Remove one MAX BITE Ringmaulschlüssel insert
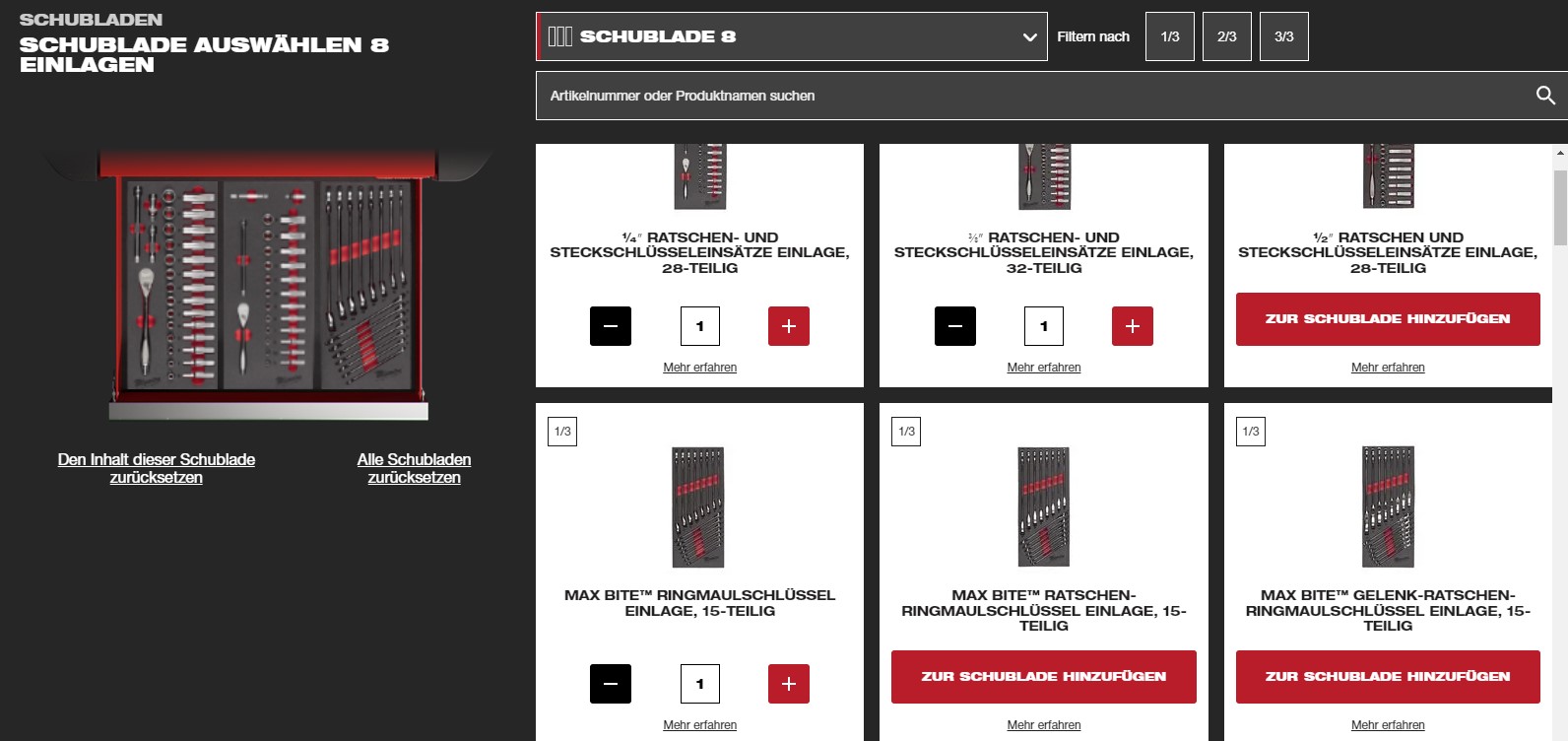 [x=611, y=684]
